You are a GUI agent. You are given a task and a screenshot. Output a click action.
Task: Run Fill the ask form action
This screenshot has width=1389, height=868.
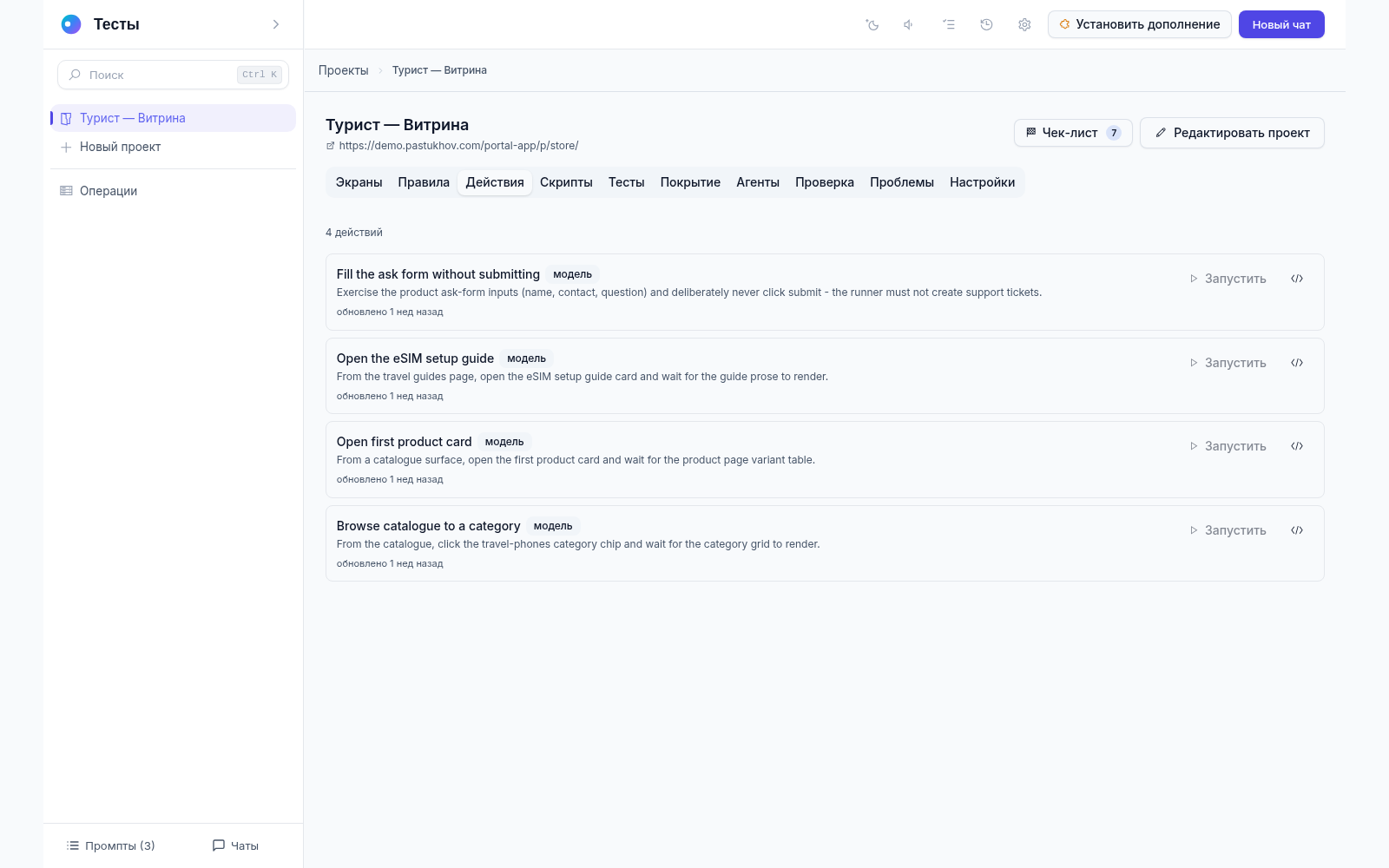pos(1228,279)
